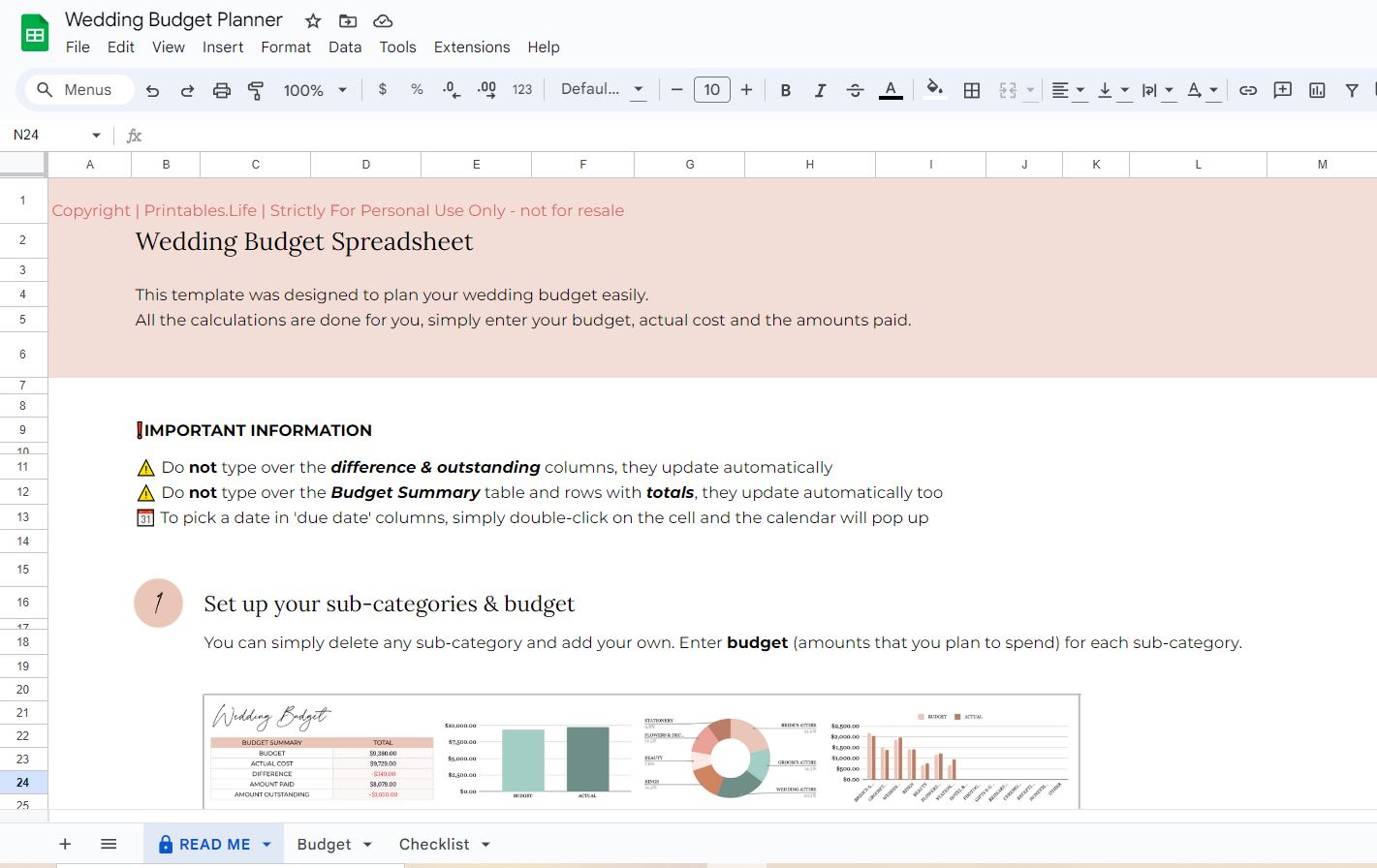
Task: Create a filter with the funnel icon
Action: tap(1351, 89)
